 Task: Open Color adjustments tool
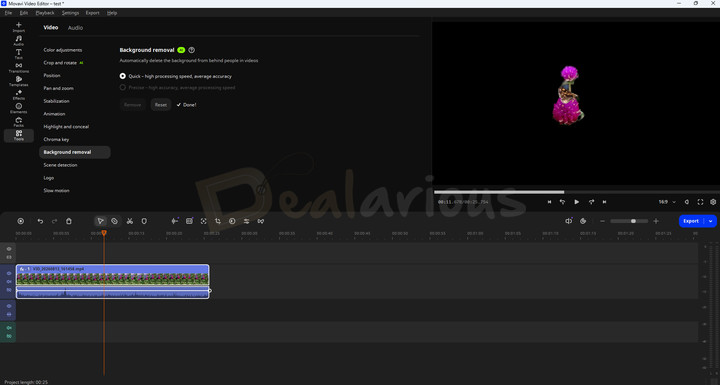coord(63,50)
